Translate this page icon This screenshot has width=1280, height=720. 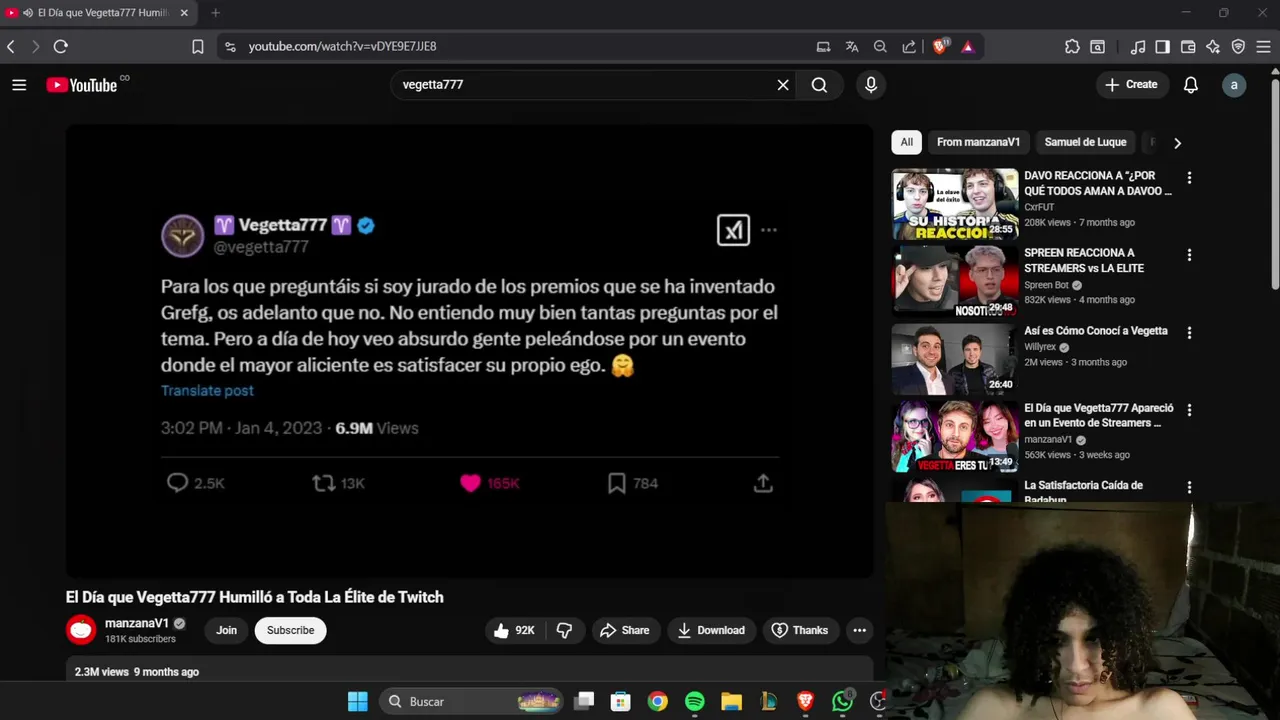[852, 46]
